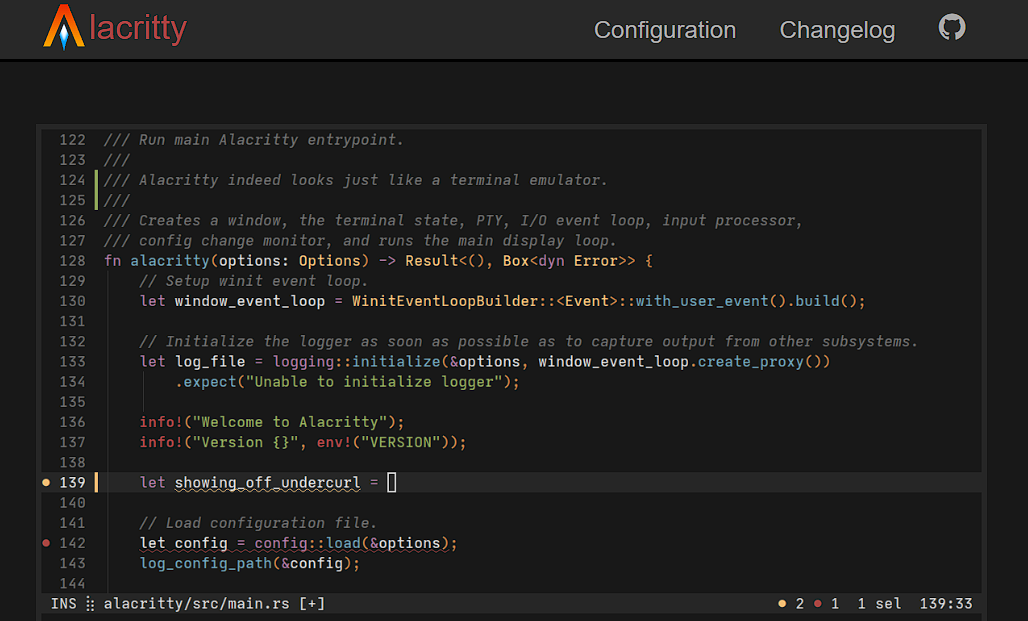Click the block cursor on line 139

coord(391,483)
